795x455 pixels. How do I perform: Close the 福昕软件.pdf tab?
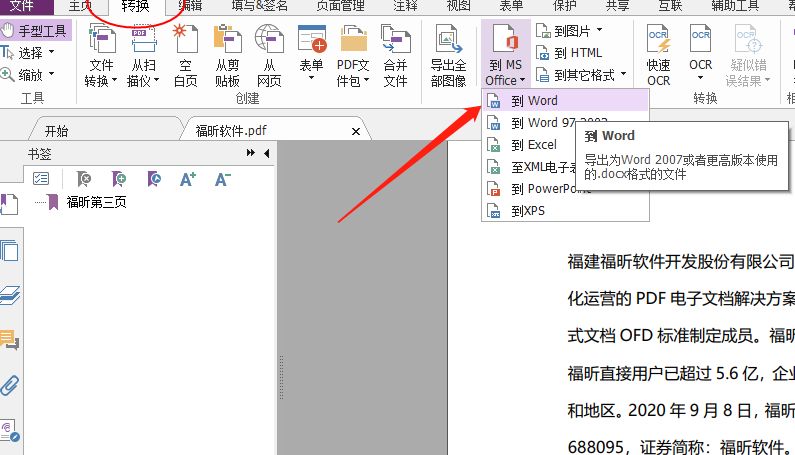tap(356, 131)
